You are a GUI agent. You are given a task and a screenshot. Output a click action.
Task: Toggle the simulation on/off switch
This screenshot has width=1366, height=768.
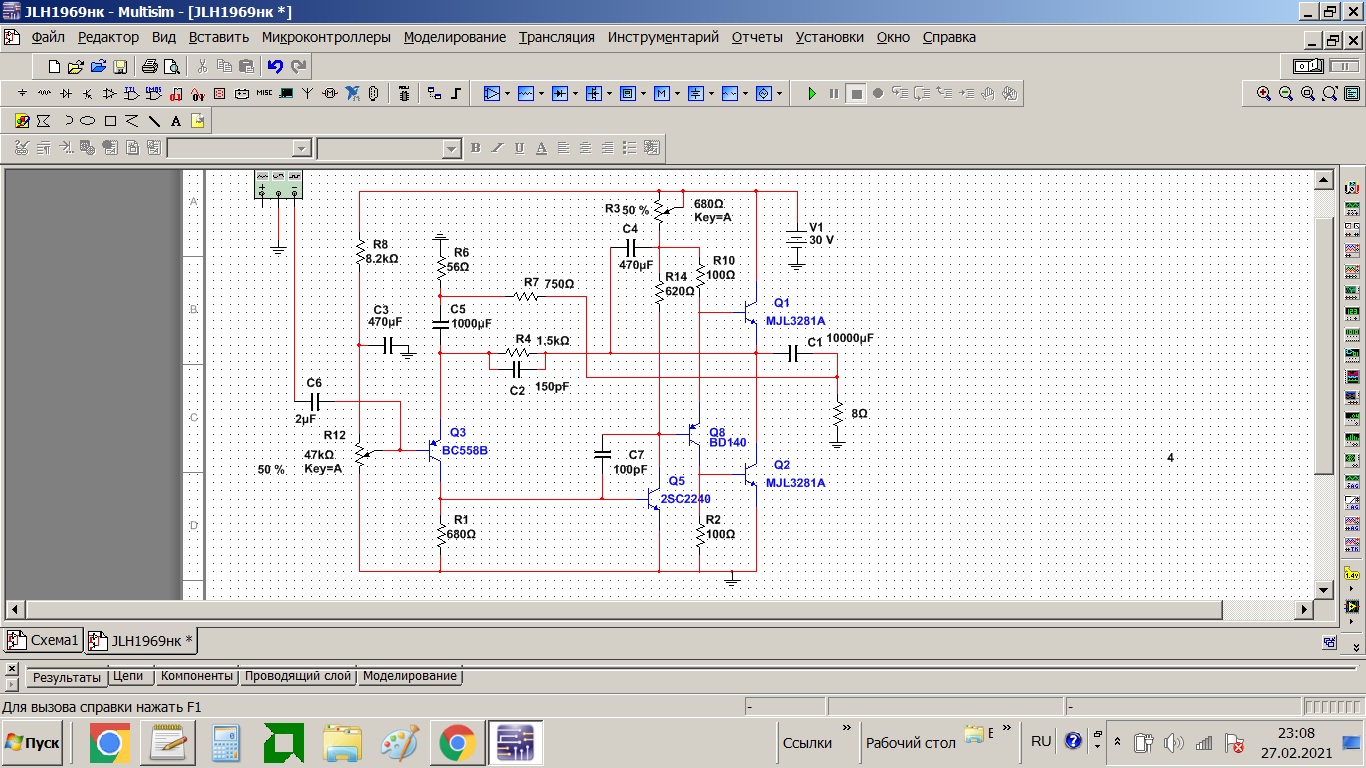click(1309, 66)
